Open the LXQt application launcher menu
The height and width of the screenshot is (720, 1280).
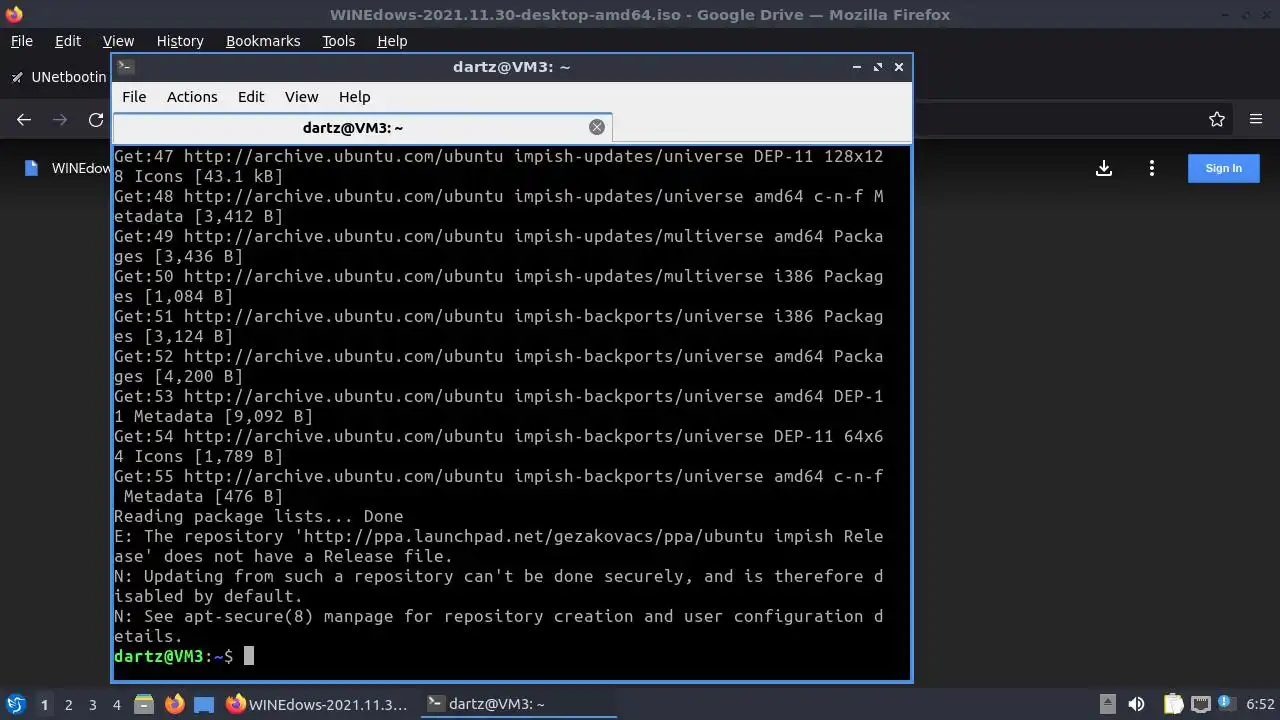coord(16,704)
